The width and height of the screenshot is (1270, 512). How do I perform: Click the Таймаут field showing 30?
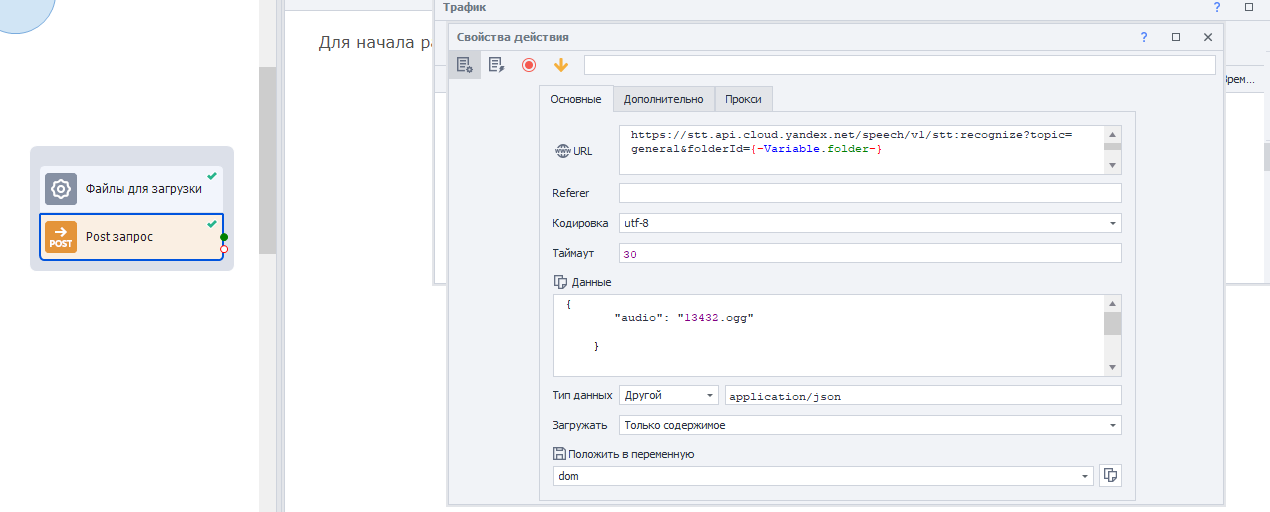pos(869,254)
